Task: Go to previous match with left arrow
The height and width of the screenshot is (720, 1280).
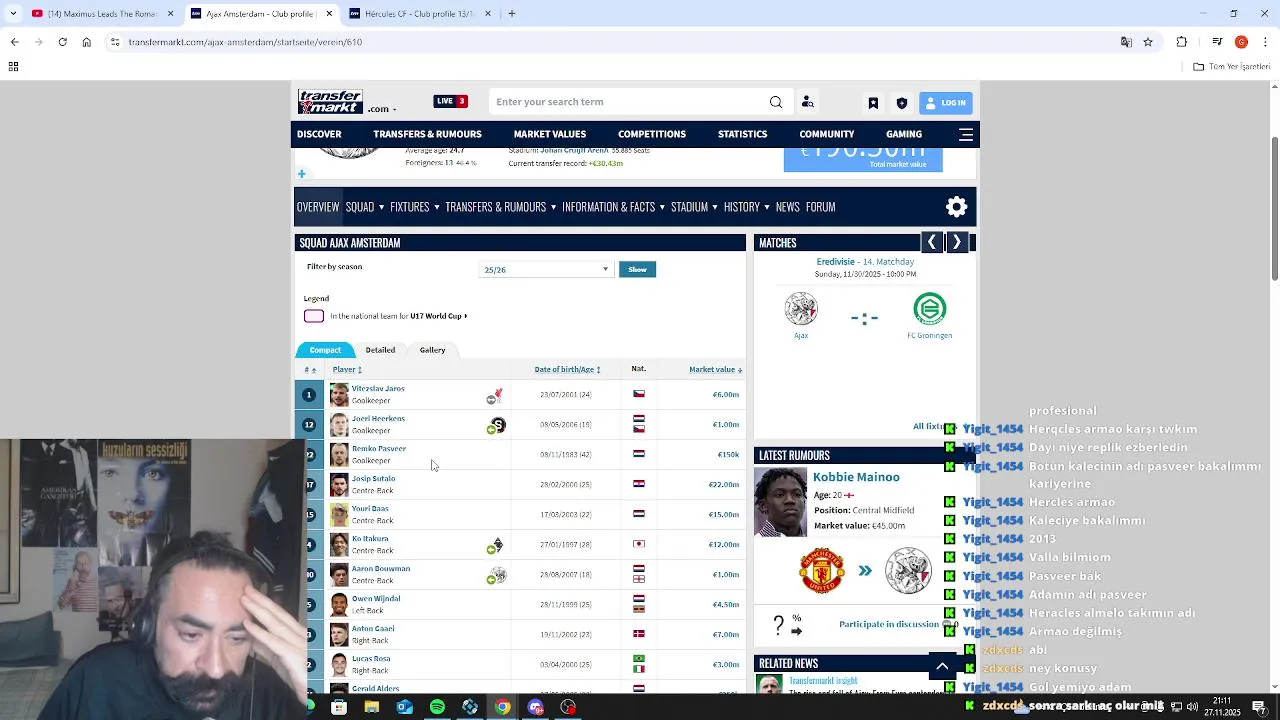Action: pyautogui.click(x=932, y=242)
